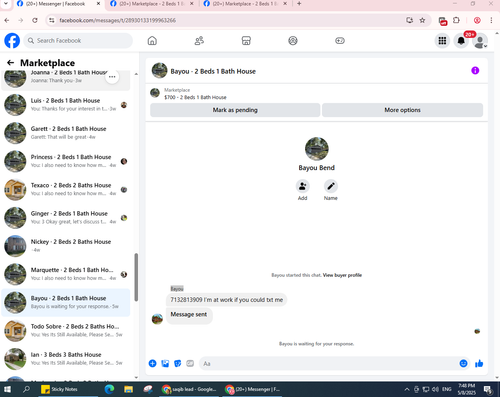The width and height of the screenshot is (500, 397).
Task: Go back using the Marketplace back arrow
Action: (x=10, y=63)
